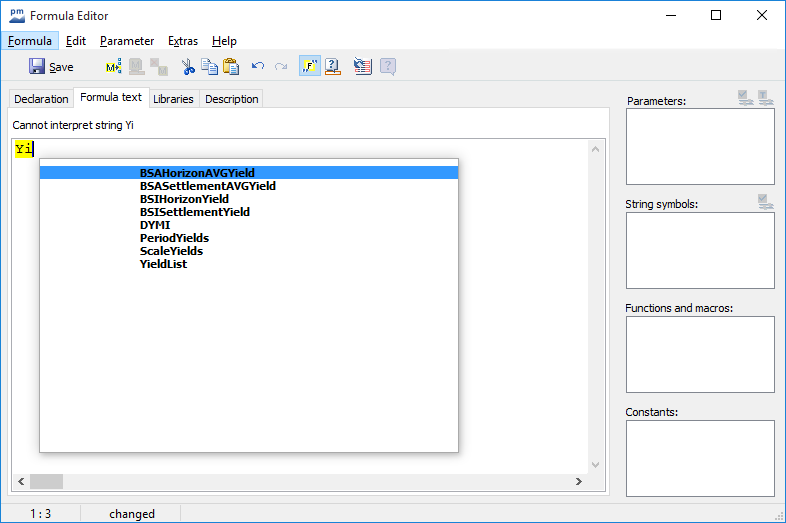This screenshot has width=786, height=523.
Task: Click the Cut scissors icon
Action: tap(187, 67)
